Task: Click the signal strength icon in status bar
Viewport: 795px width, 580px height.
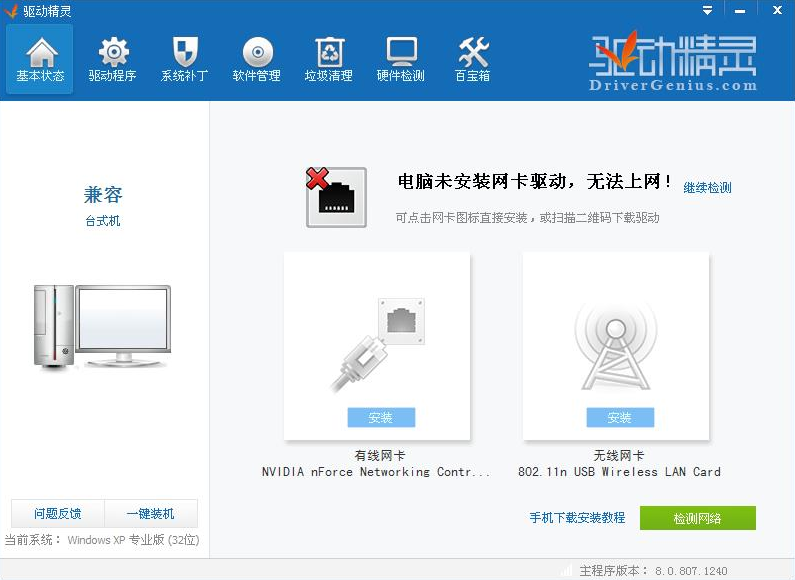Action: tap(567, 571)
